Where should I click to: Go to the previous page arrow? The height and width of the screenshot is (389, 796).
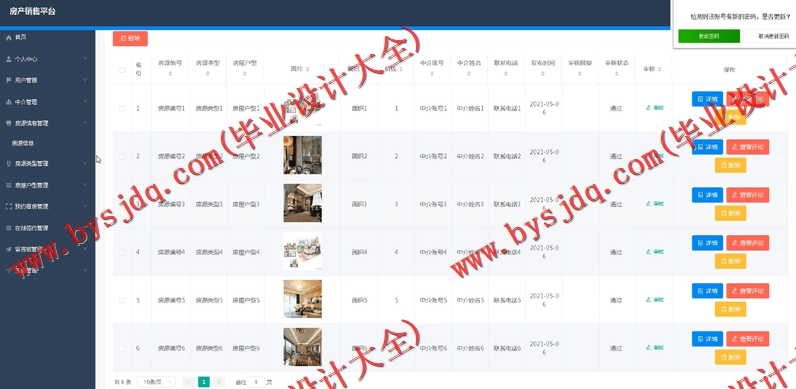point(188,382)
